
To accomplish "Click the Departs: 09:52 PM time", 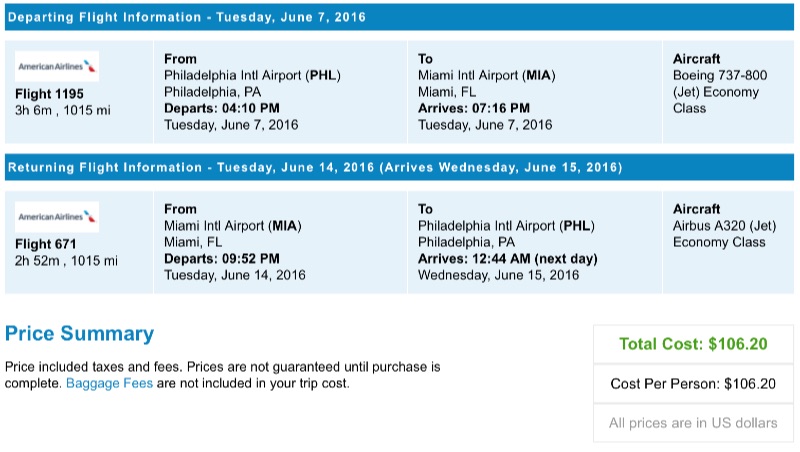I will [222, 259].
